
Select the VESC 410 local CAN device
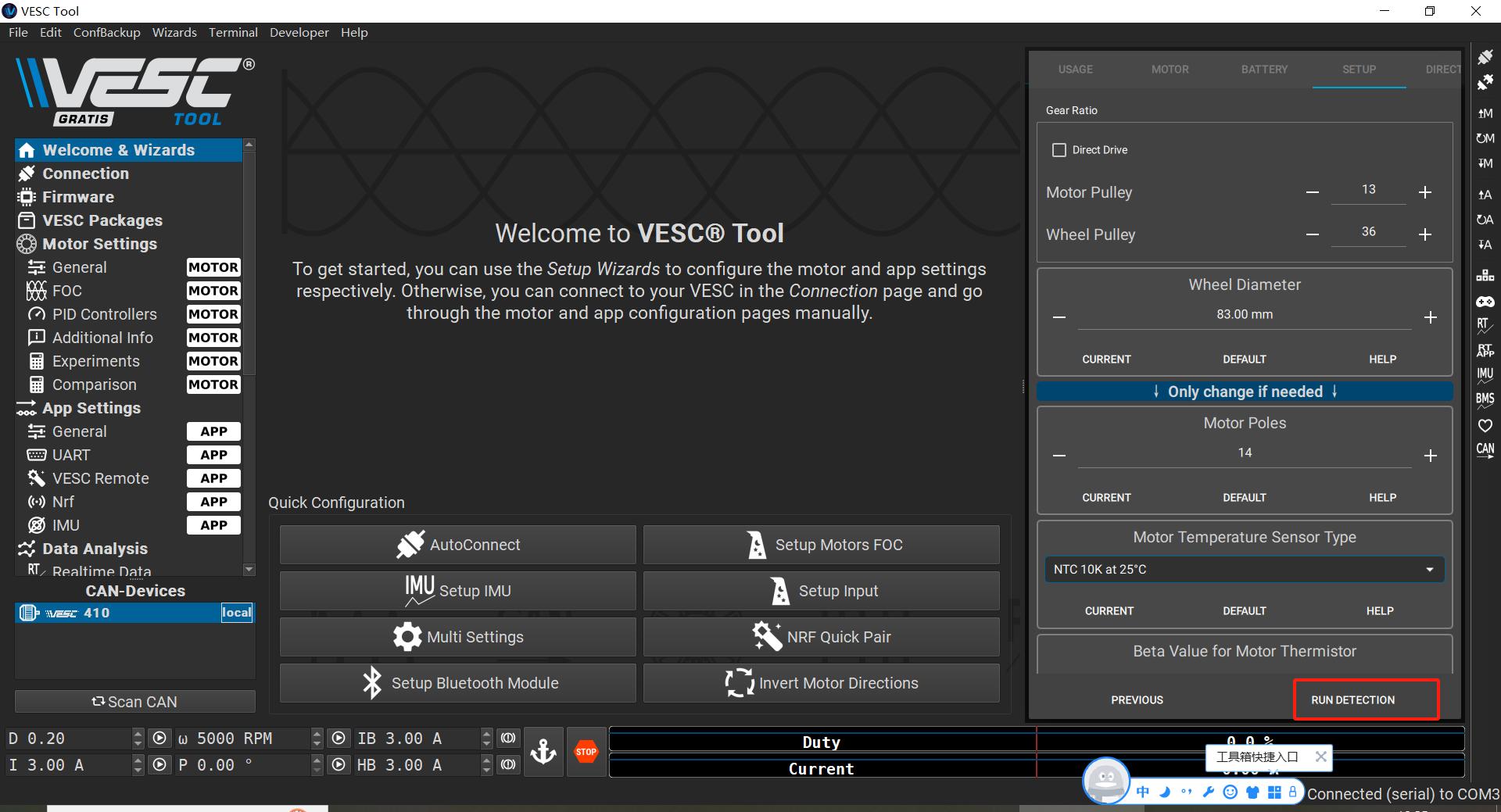click(x=135, y=613)
